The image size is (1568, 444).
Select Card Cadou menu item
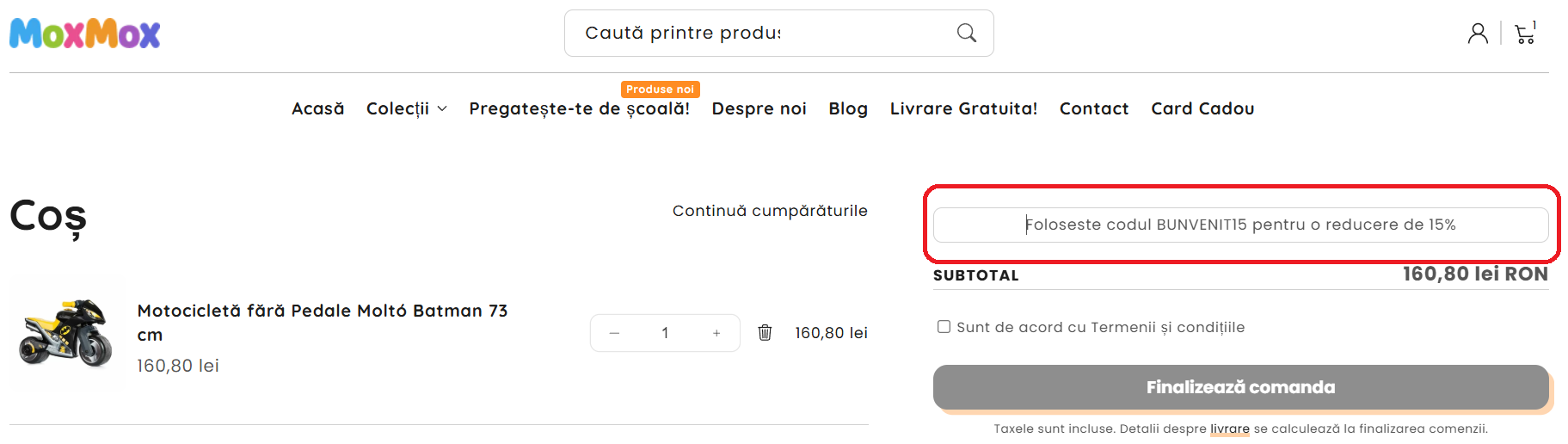tap(1202, 108)
